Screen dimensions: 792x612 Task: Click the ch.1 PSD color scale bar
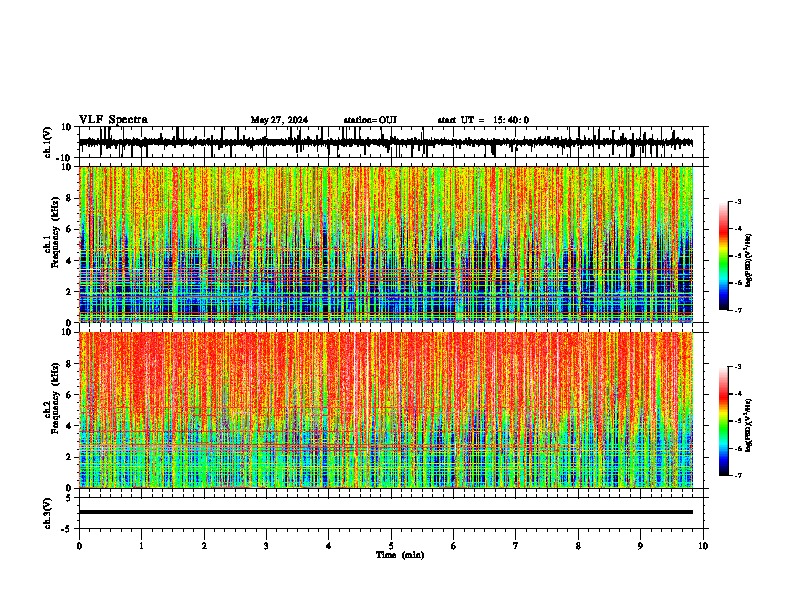(723, 256)
